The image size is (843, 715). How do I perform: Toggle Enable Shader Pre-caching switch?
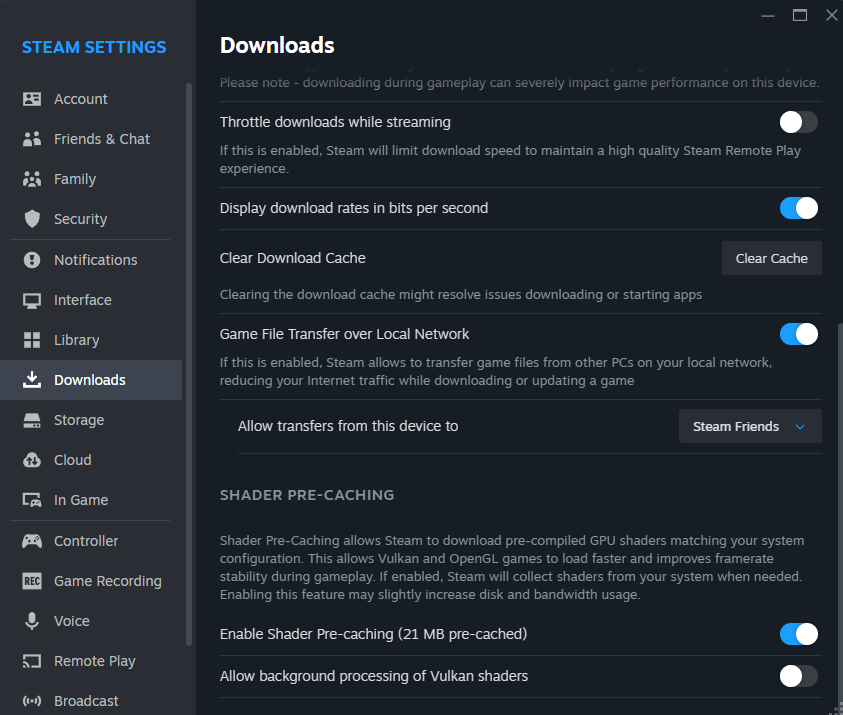tap(798, 634)
